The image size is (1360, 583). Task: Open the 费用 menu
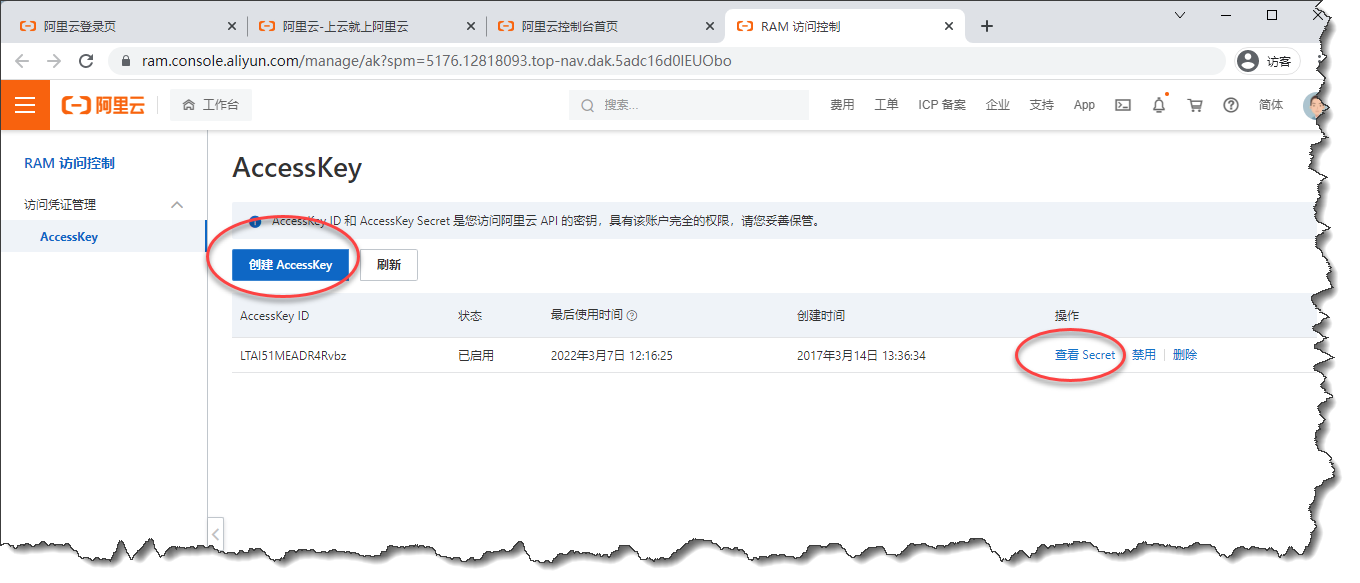[842, 105]
